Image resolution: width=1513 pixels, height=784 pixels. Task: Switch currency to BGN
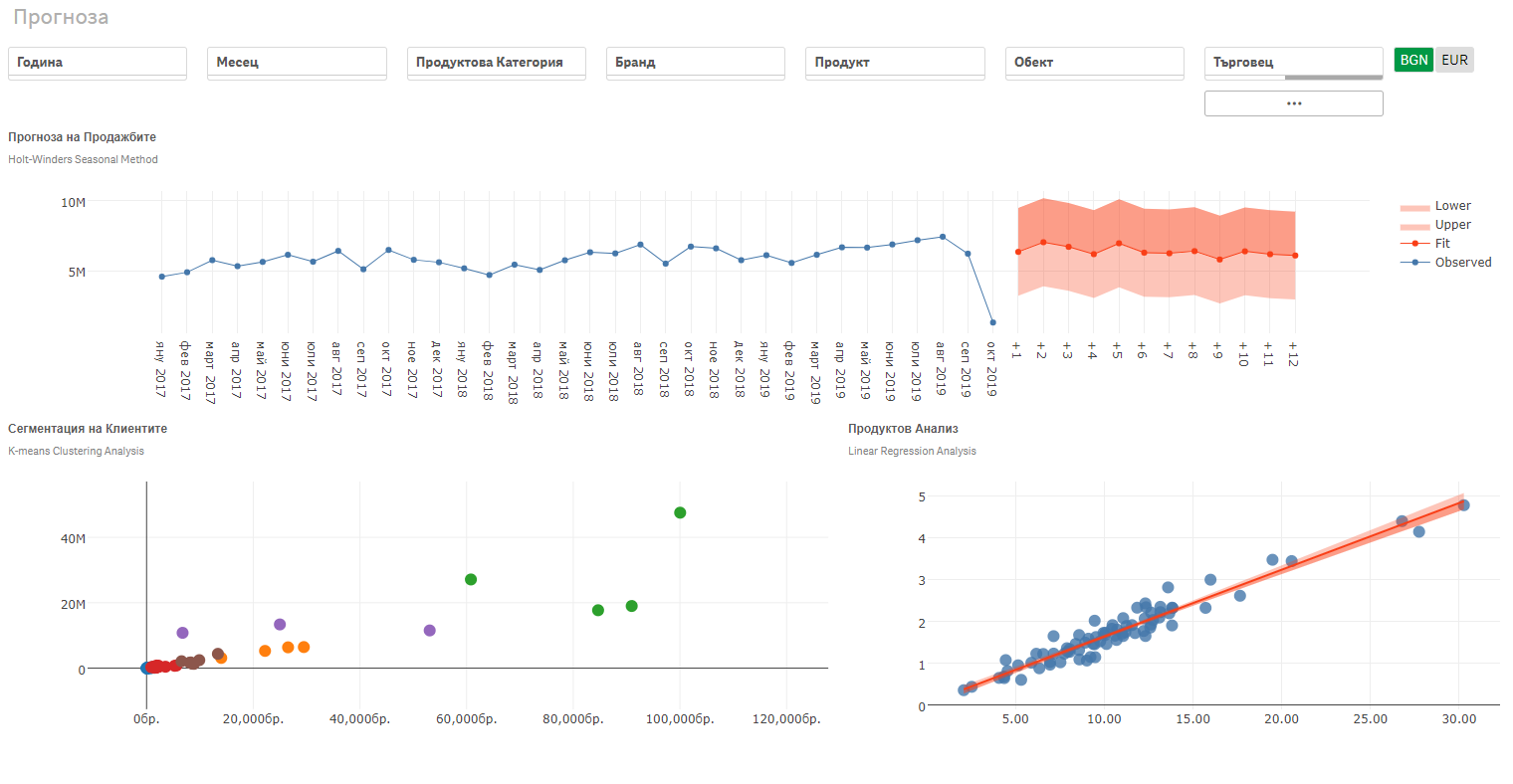pyautogui.click(x=1413, y=60)
